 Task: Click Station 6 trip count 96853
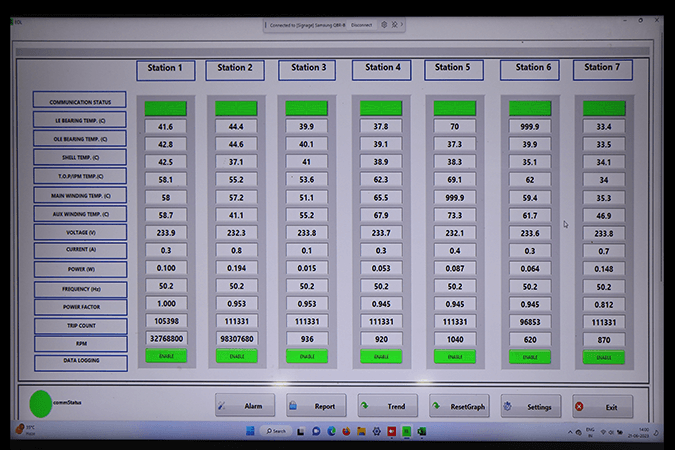[x=530, y=322]
